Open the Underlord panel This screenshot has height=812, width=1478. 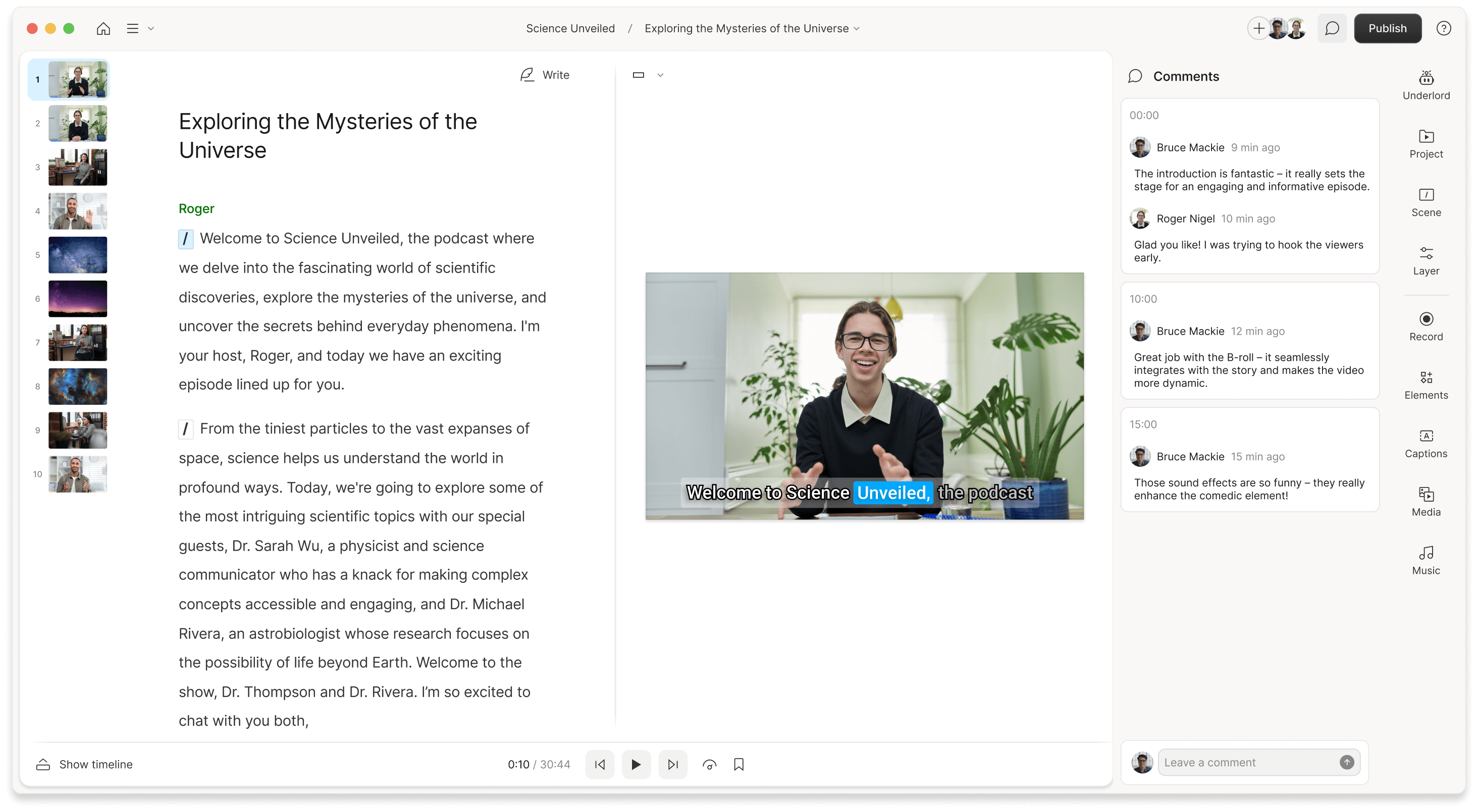coord(1426,85)
